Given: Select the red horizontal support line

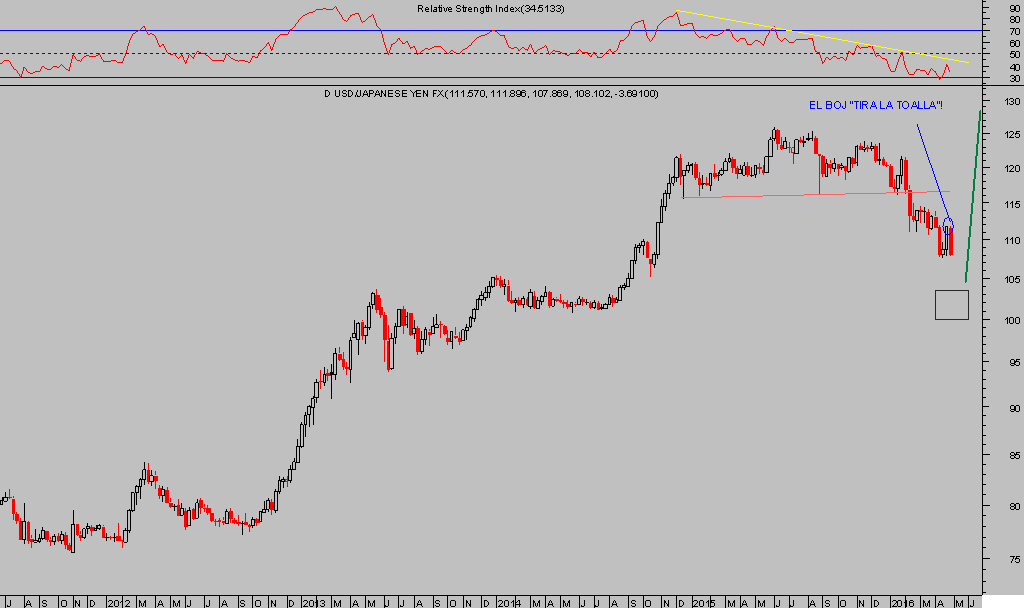Looking at the screenshot, I should 800,195.
